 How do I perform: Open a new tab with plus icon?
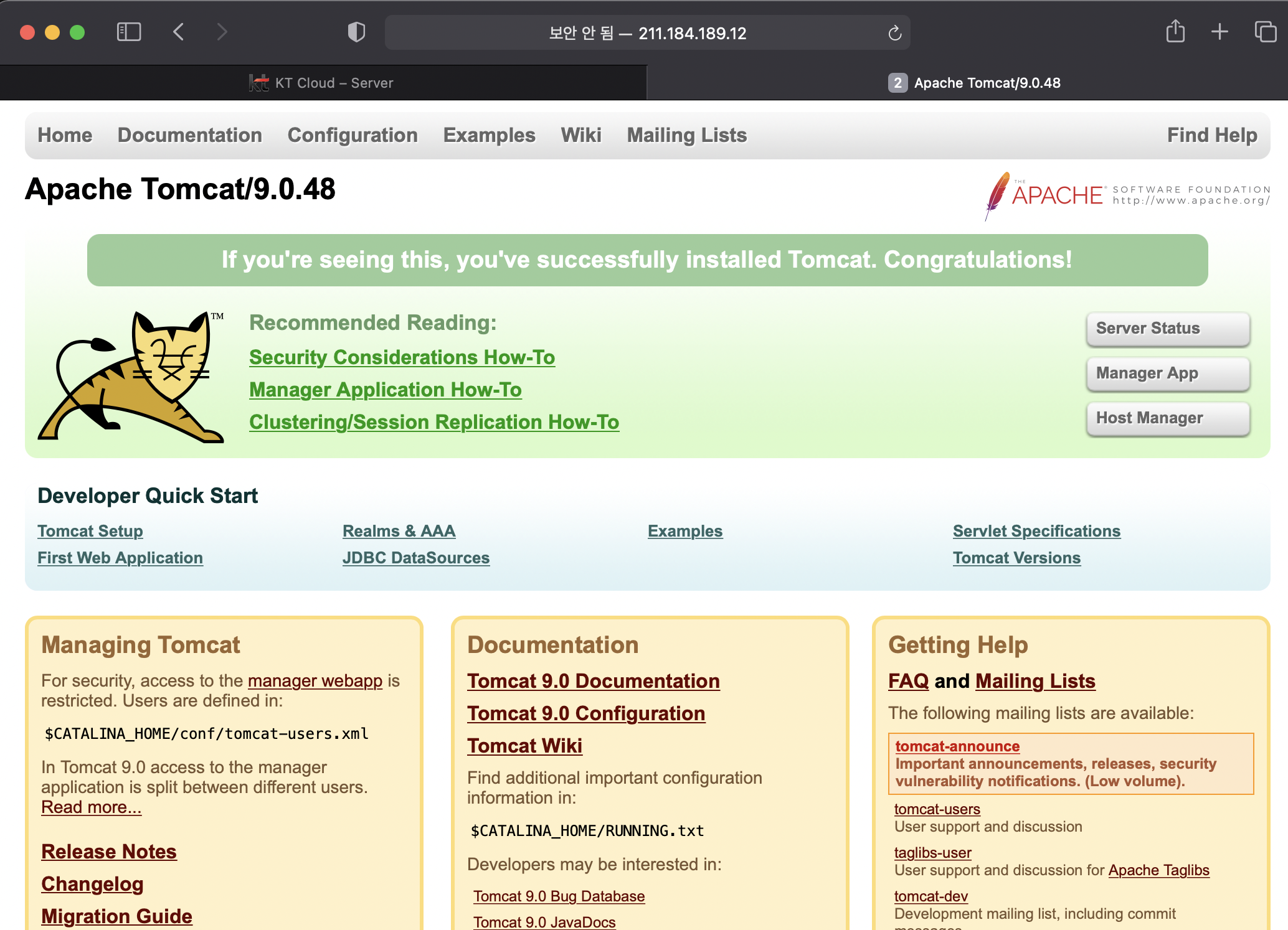coord(1219,32)
